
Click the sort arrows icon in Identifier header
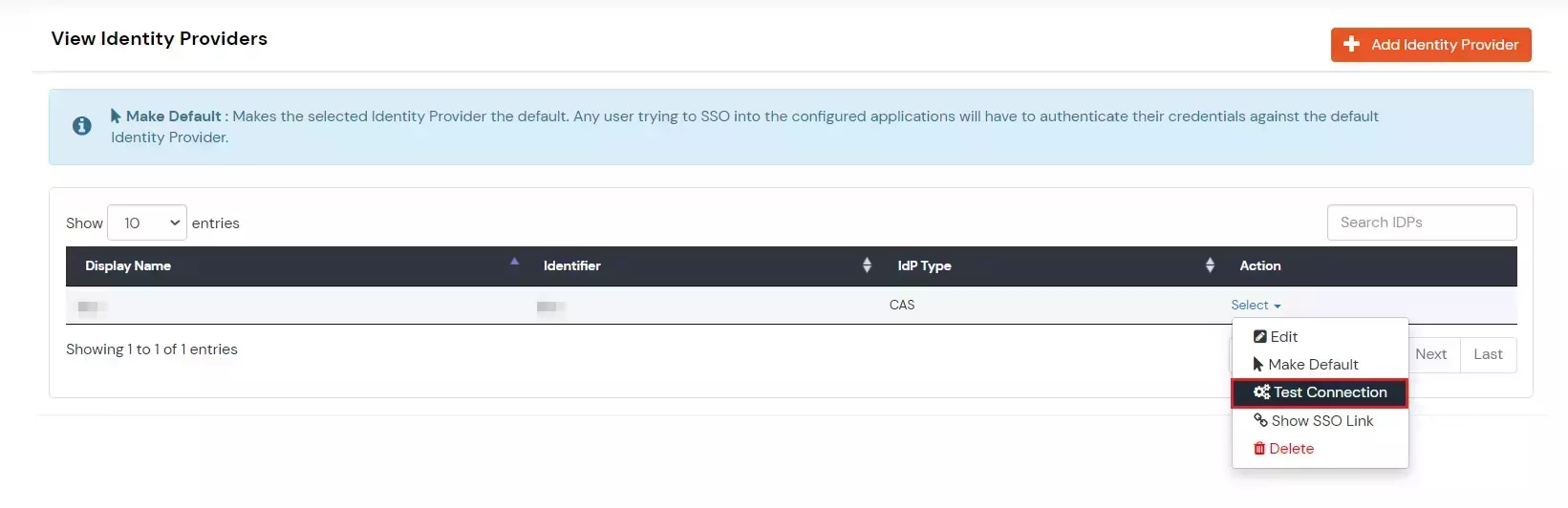pyautogui.click(x=867, y=265)
